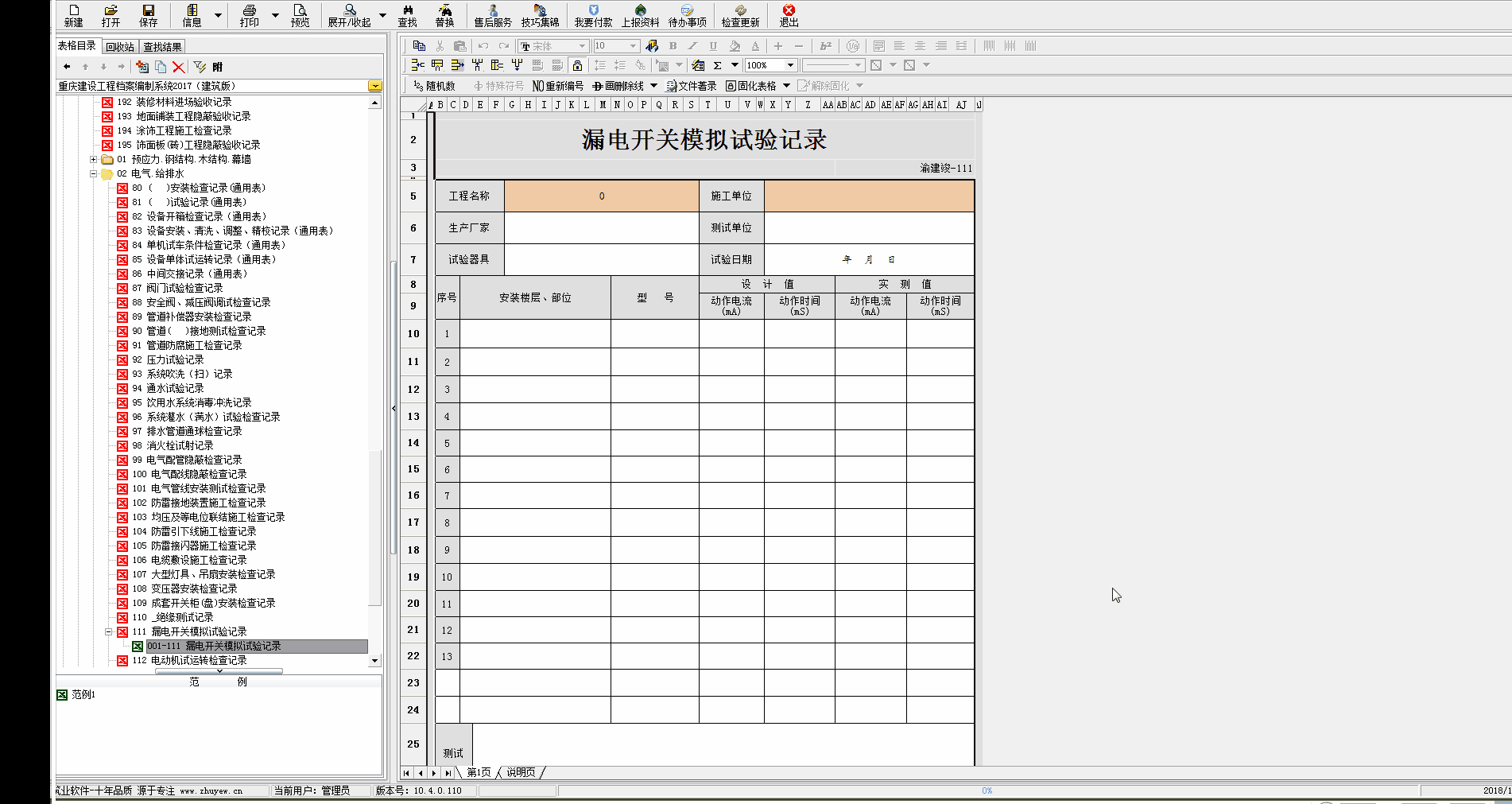Open the 100% zoom dropdown

point(790,65)
